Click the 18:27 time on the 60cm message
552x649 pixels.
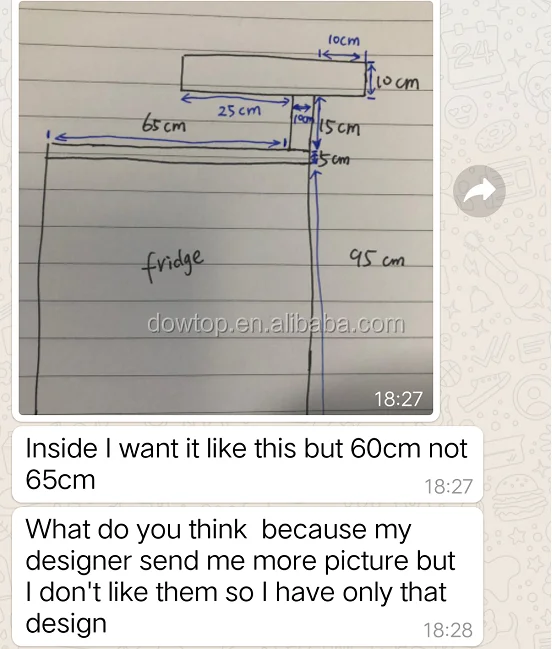click(x=448, y=486)
